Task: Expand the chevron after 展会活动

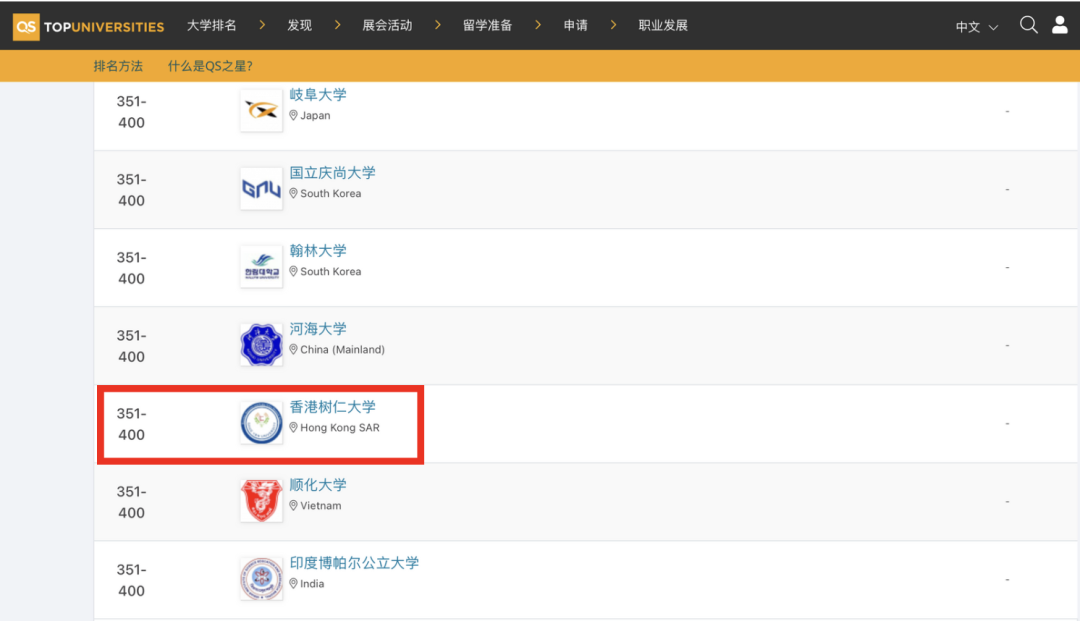Action: [x=437, y=25]
